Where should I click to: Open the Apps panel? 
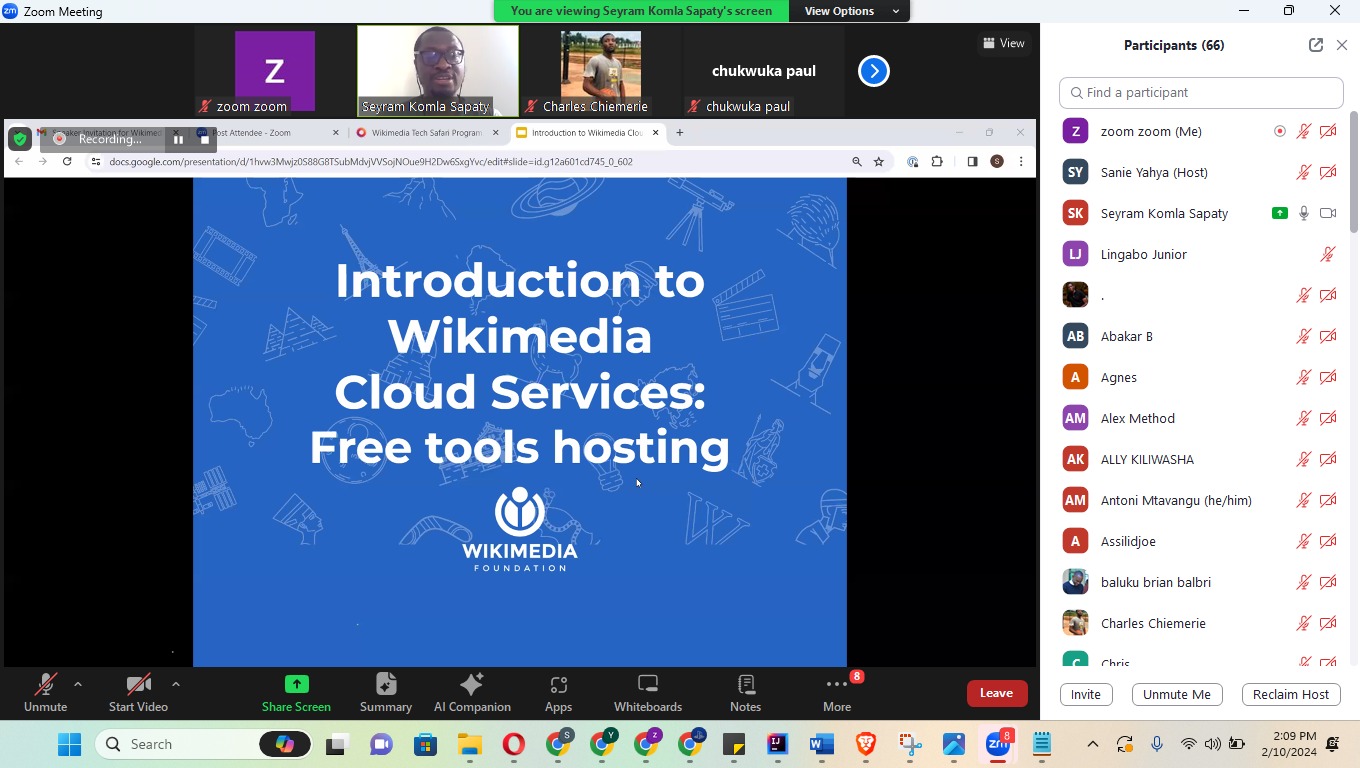(x=558, y=693)
